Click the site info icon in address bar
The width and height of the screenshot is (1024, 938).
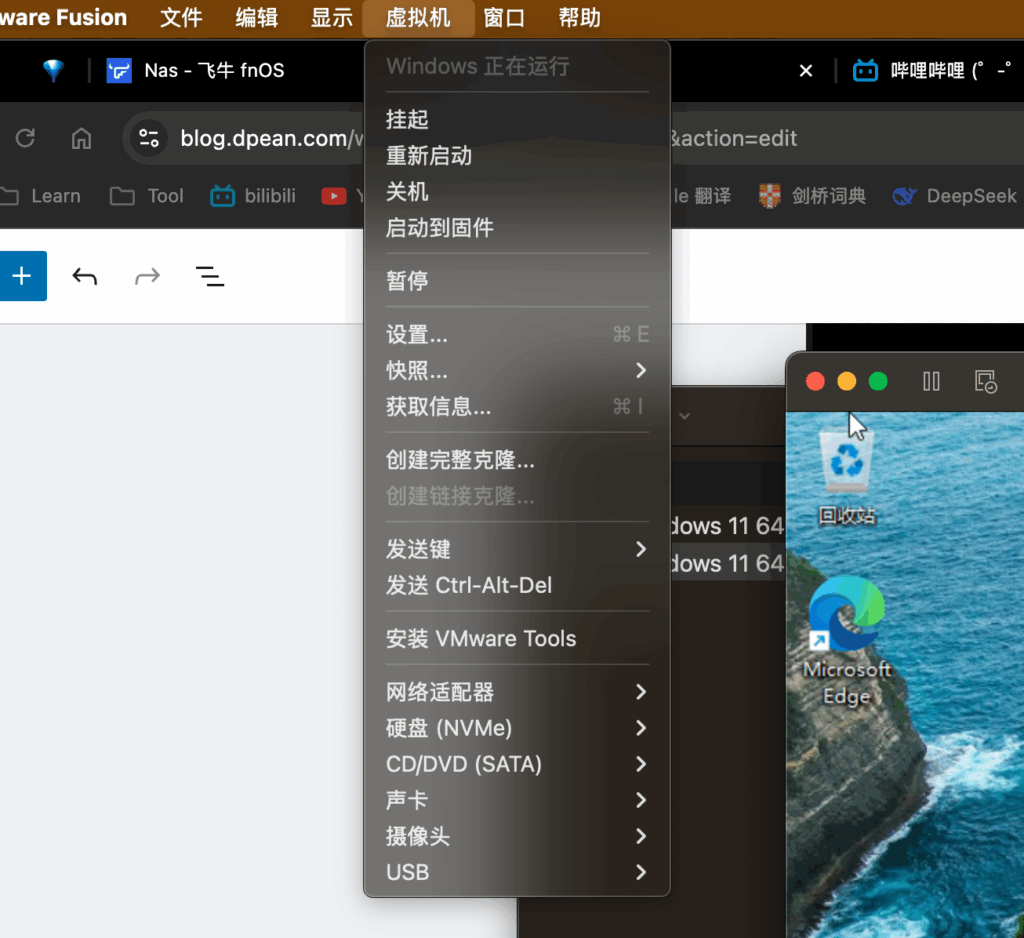(x=149, y=138)
